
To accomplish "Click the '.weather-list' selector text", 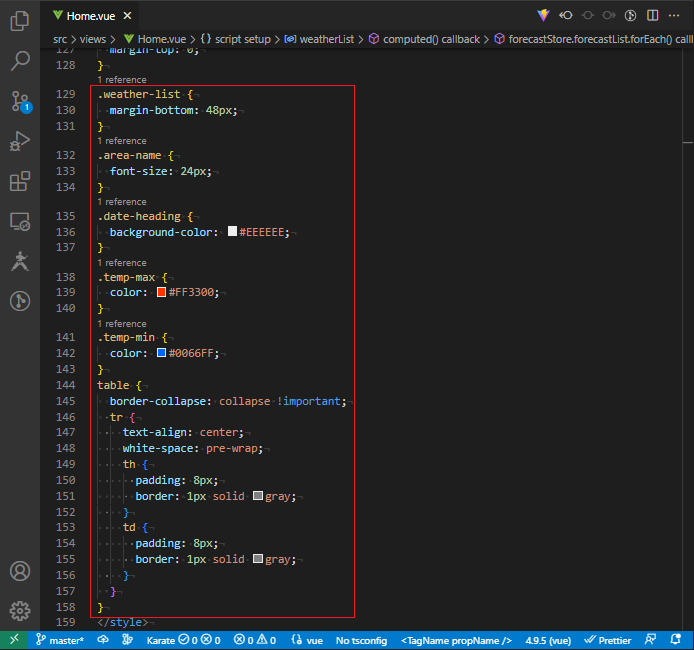I will point(139,94).
